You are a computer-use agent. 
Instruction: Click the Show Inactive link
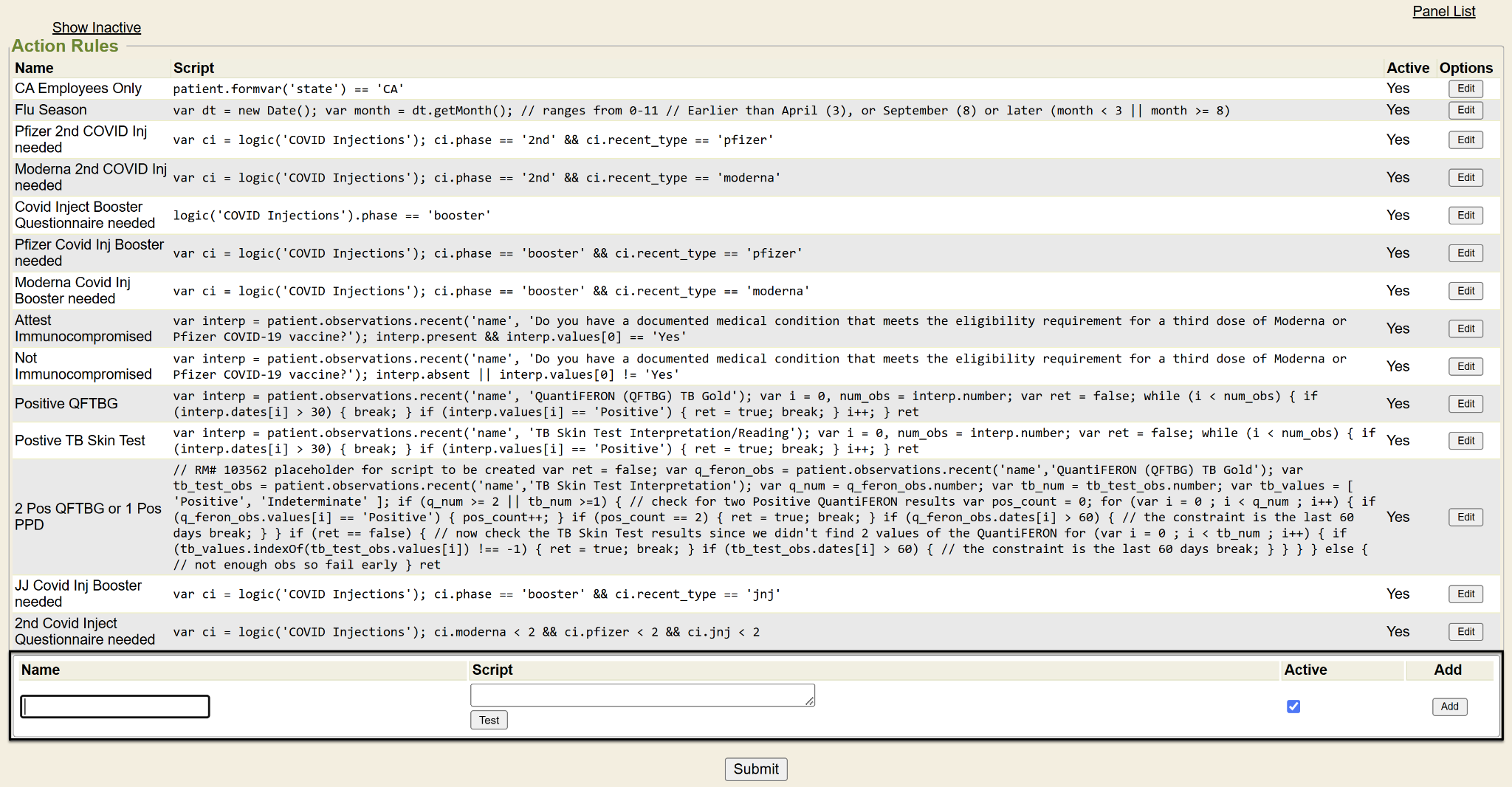tap(96, 27)
